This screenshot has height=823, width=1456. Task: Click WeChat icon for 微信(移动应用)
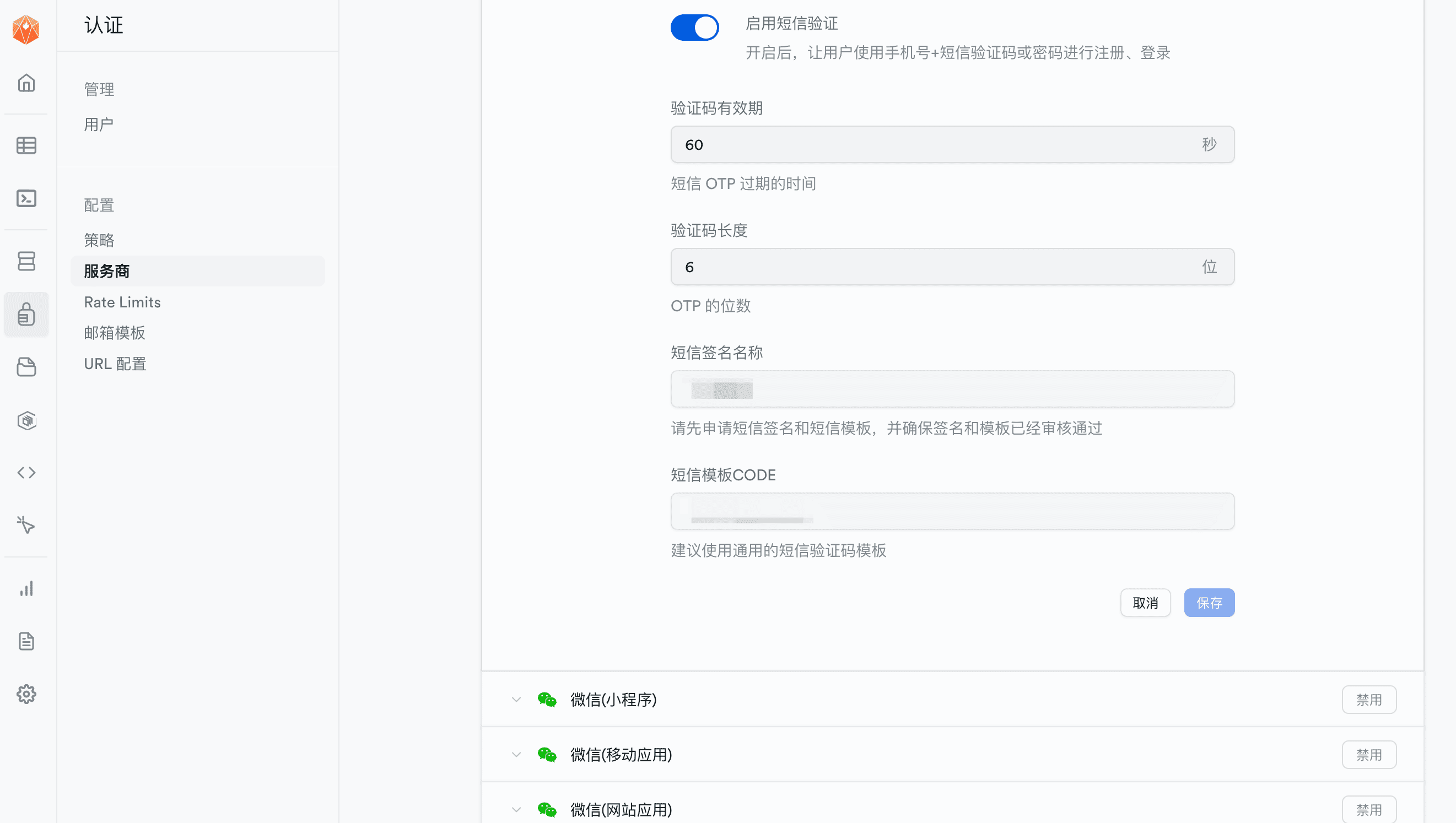pyautogui.click(x=547, y=755)
